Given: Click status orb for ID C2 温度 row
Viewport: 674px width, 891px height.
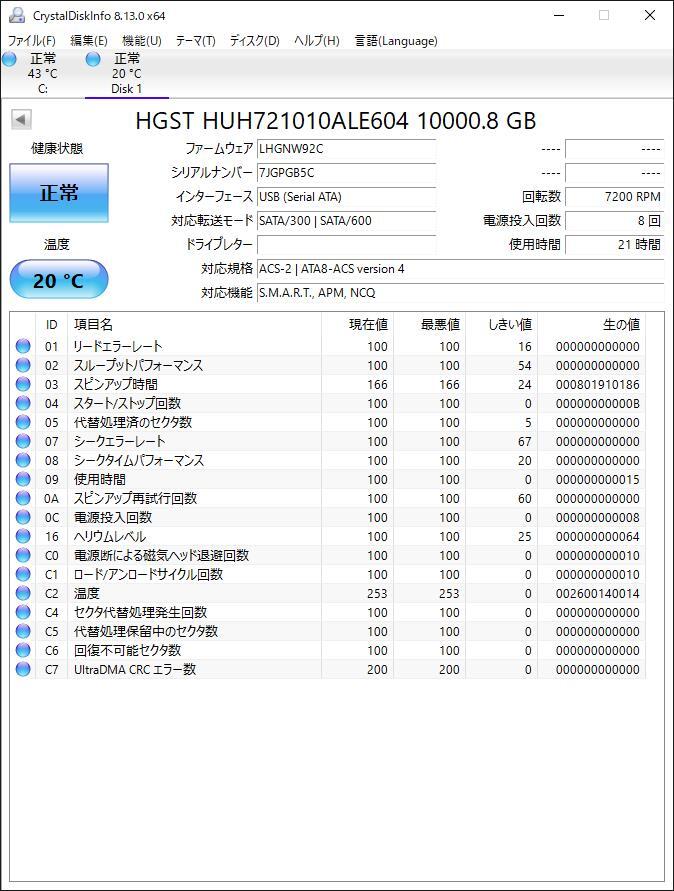Looking at the screenshot, I should 23,593.
